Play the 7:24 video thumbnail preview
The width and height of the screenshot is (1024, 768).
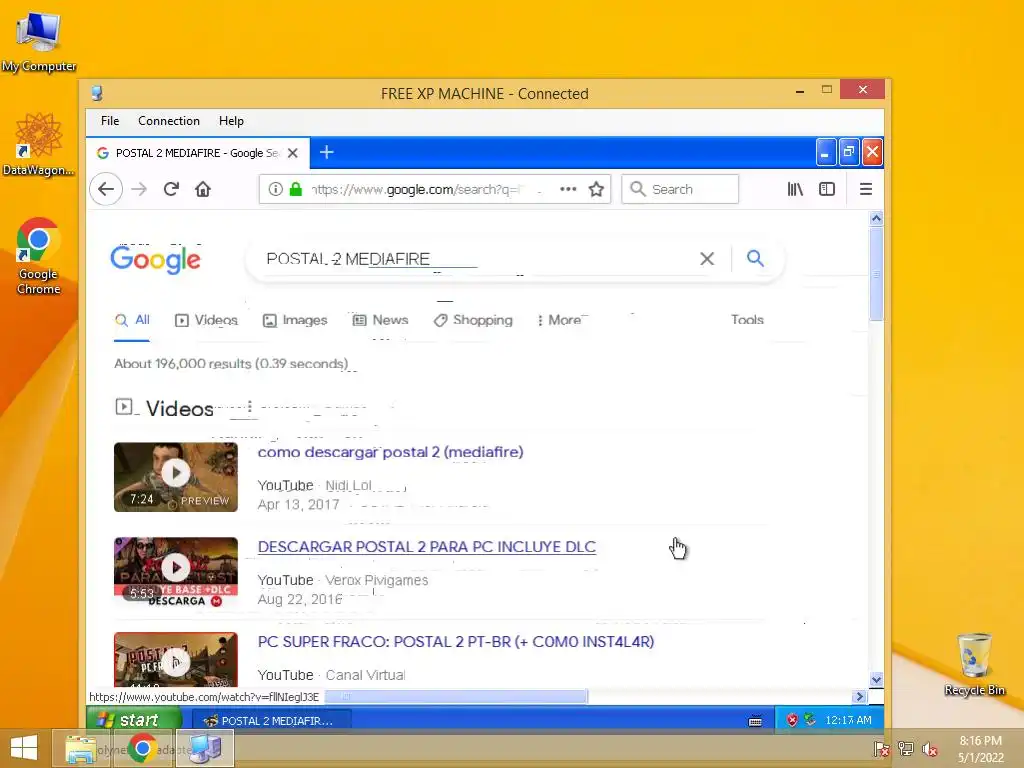tap(176, 477)
